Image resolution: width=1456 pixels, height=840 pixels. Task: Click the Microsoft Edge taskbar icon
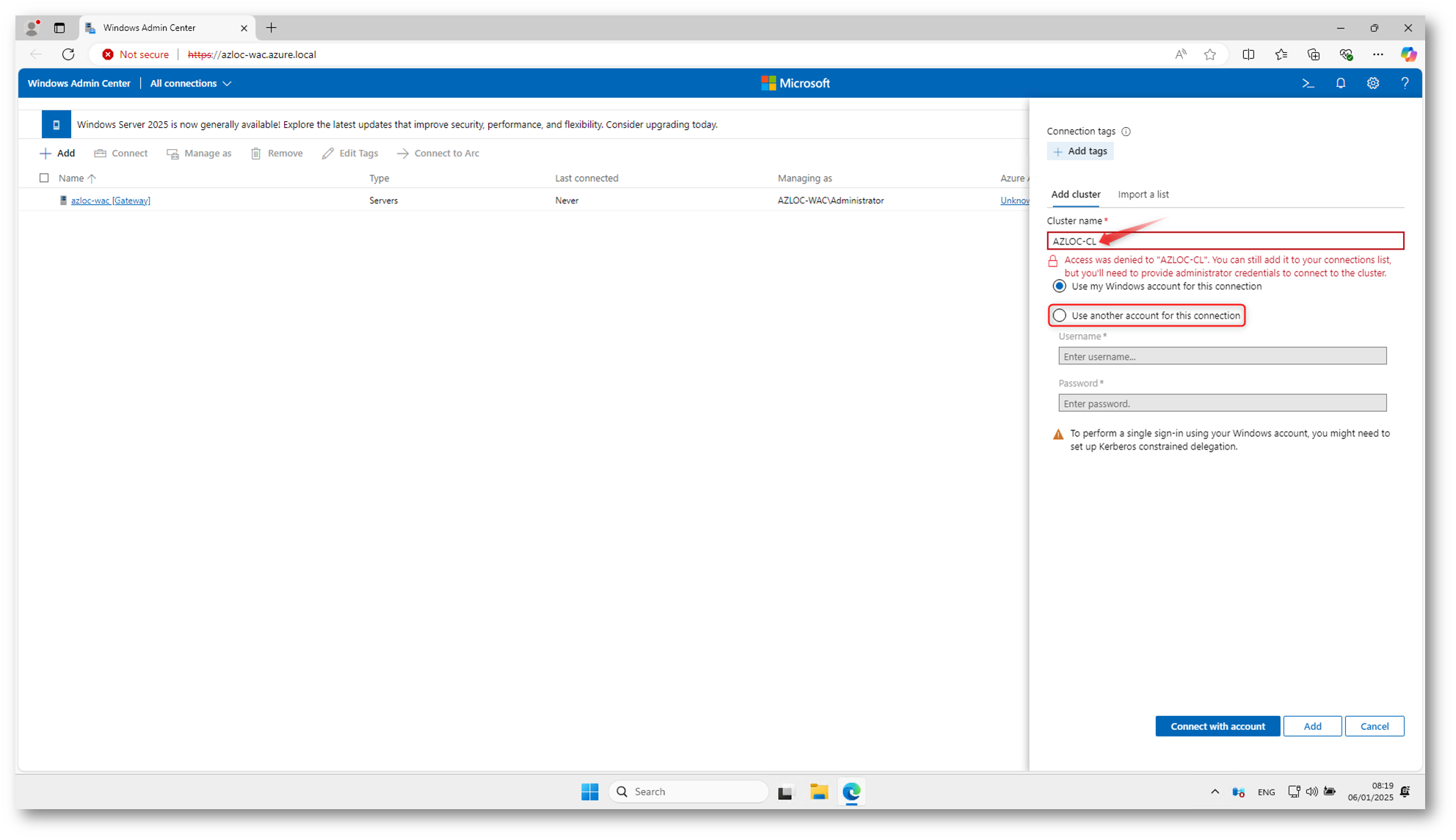pos(851,792)
